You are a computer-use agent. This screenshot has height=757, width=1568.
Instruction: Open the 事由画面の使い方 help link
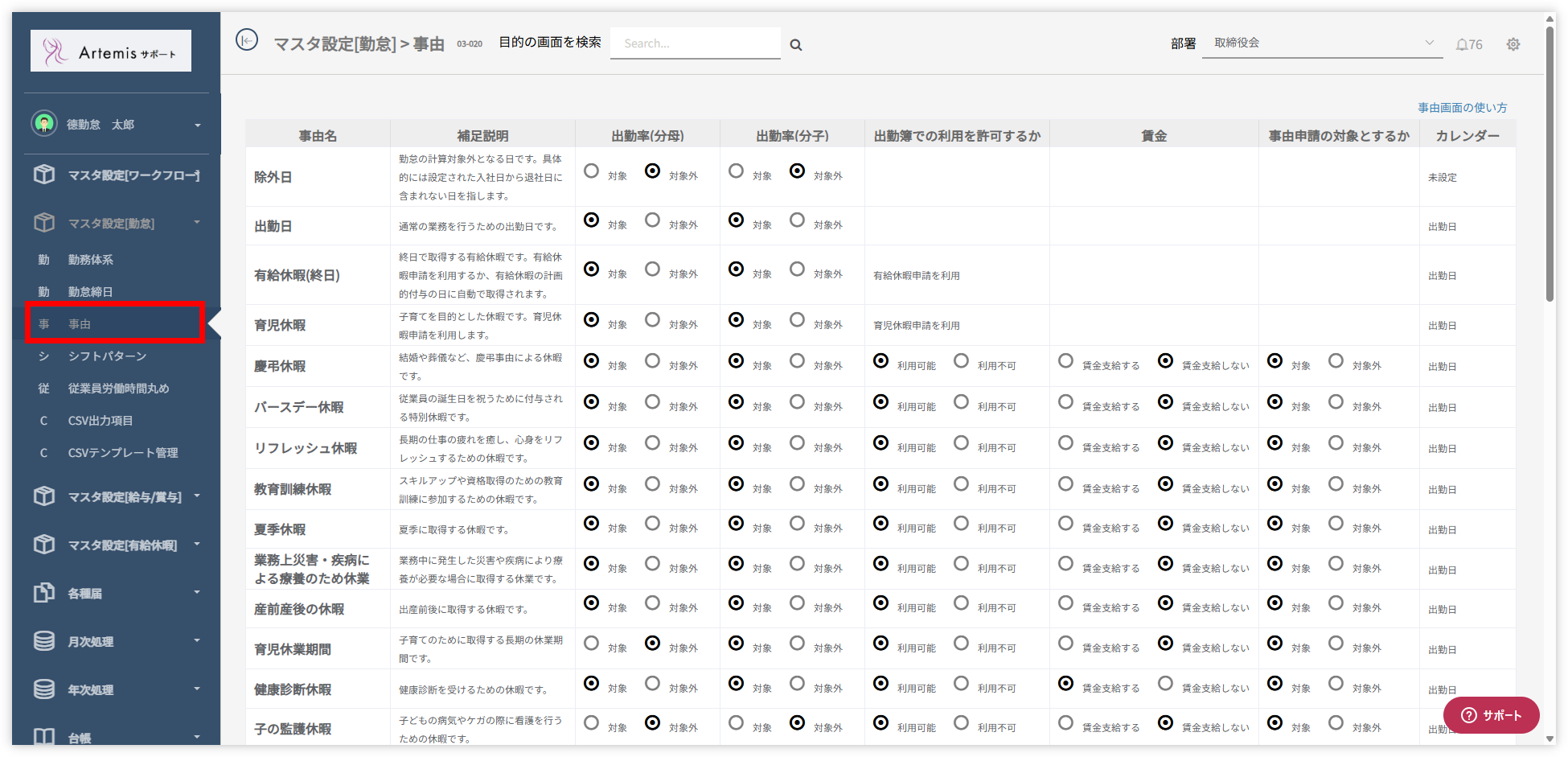pos(1462,108)
